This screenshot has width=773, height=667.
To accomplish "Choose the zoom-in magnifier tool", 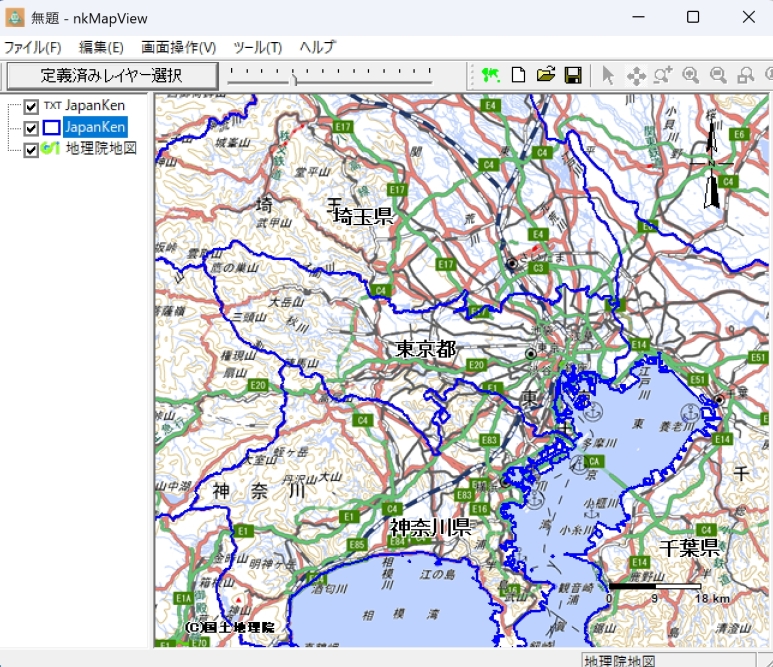I will coord(690,75).
